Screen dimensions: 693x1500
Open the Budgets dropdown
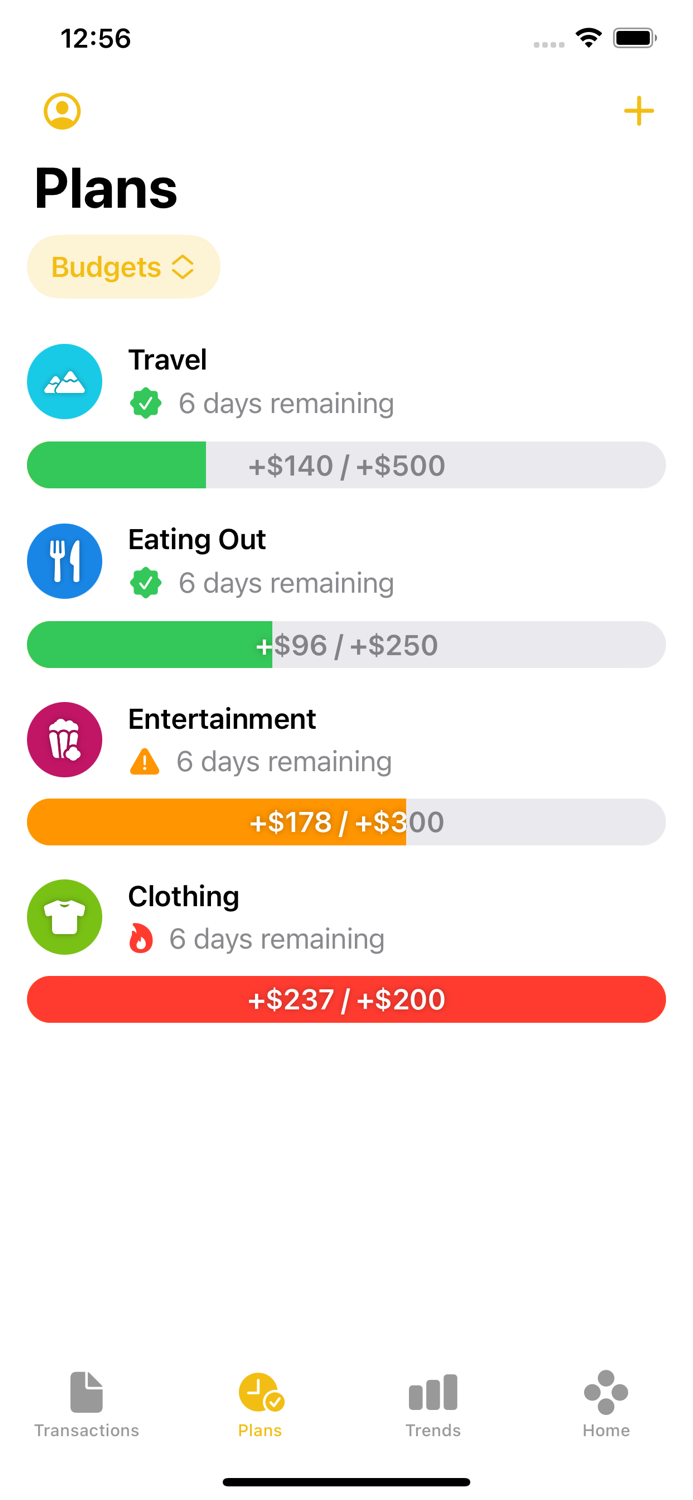coord(123,267)
